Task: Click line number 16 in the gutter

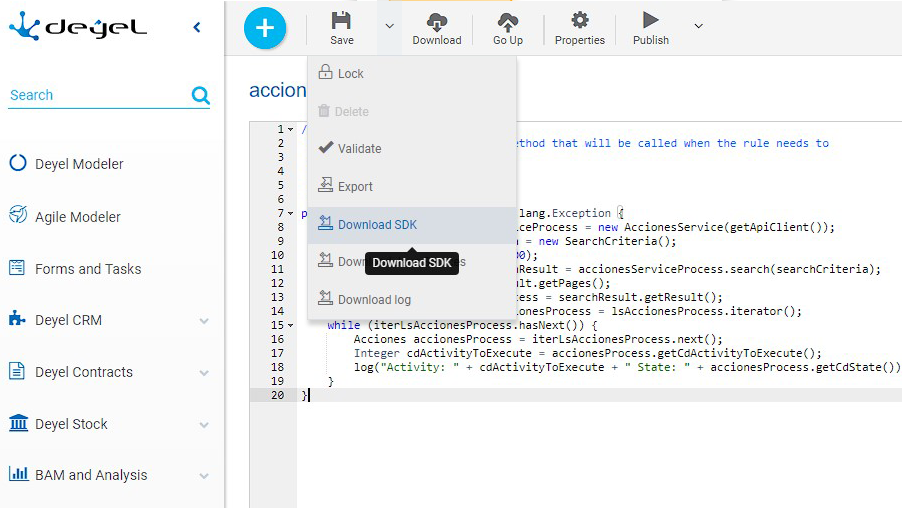Action: point(277,339)
